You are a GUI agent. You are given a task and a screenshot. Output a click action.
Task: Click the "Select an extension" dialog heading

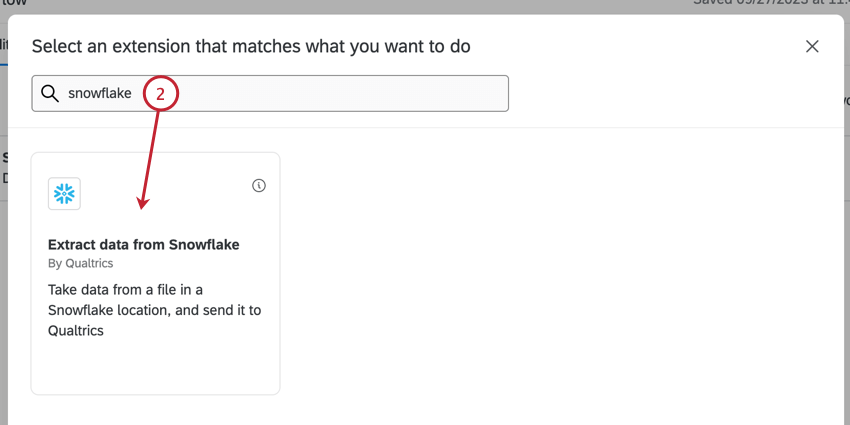(251, 46)
